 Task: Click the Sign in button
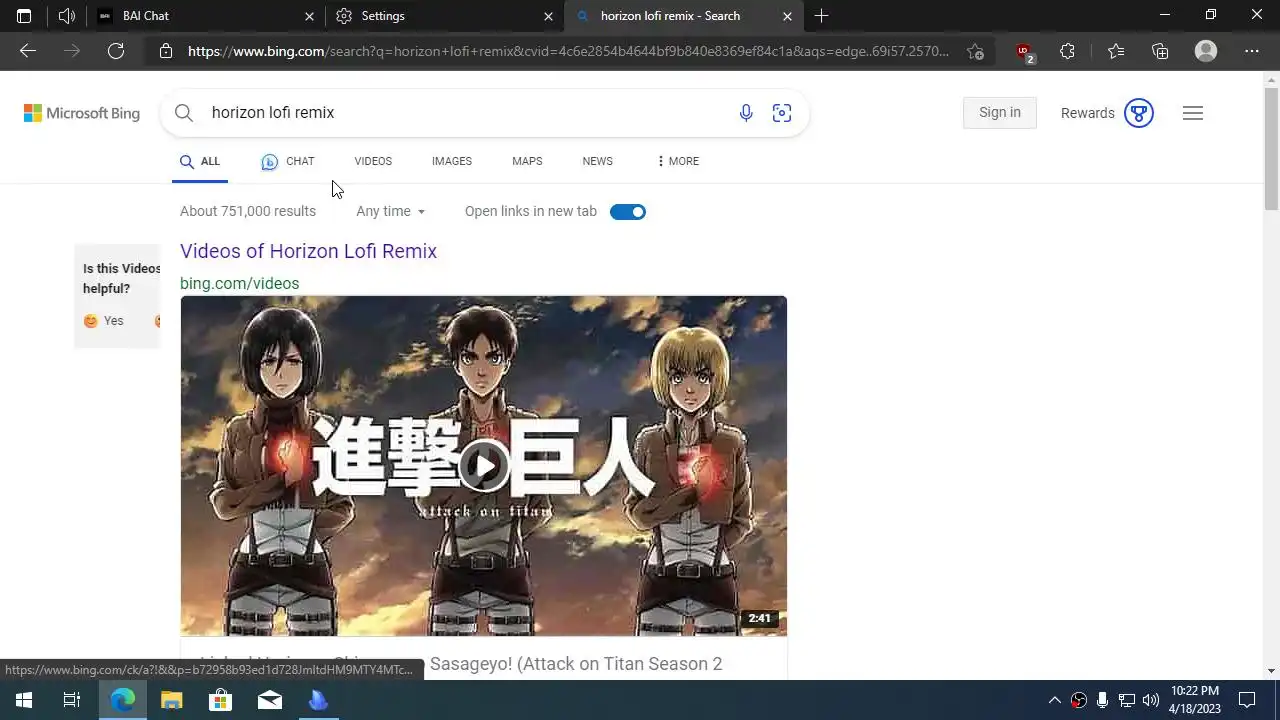(x=1000, y=112)
